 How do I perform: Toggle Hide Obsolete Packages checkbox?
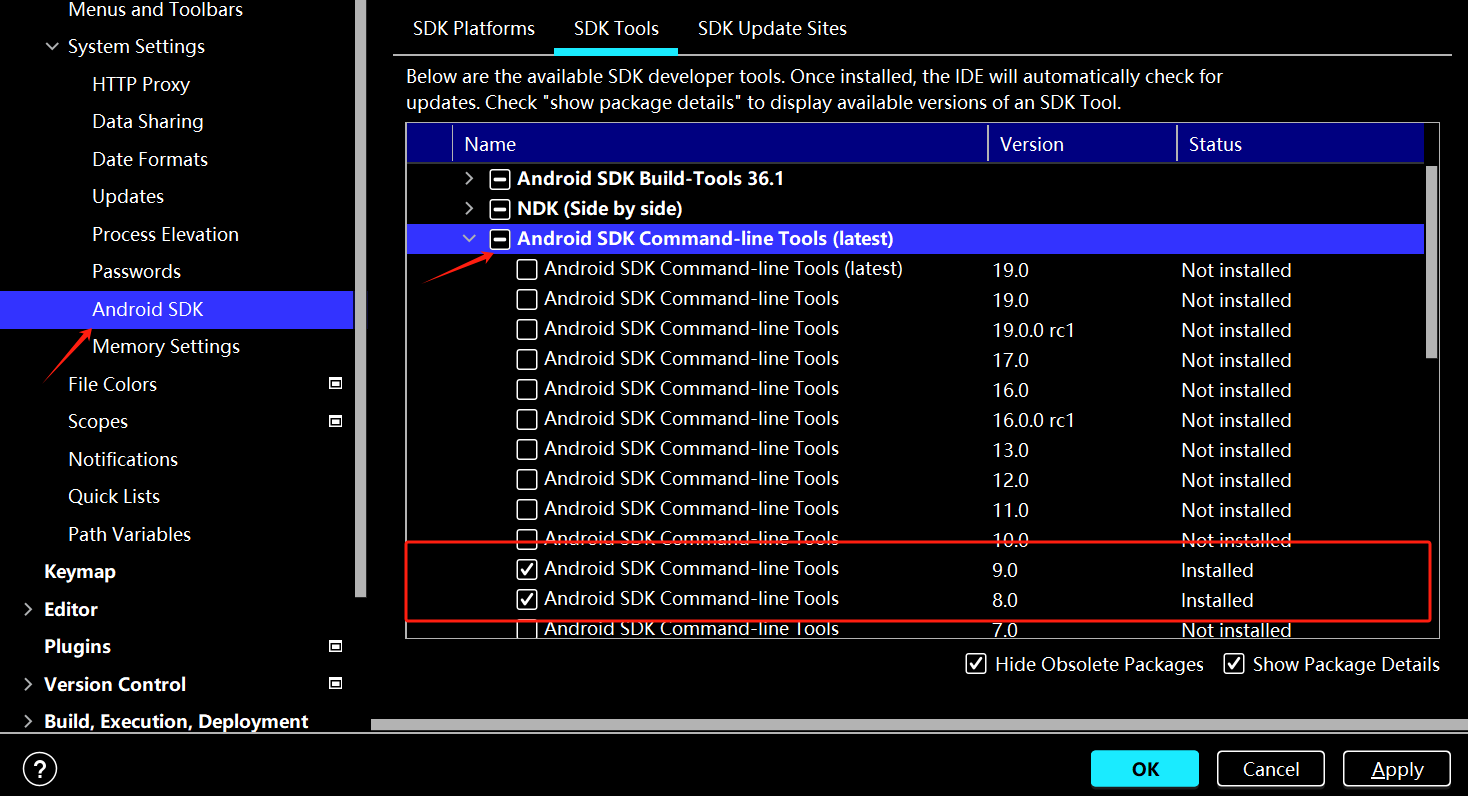976,664
